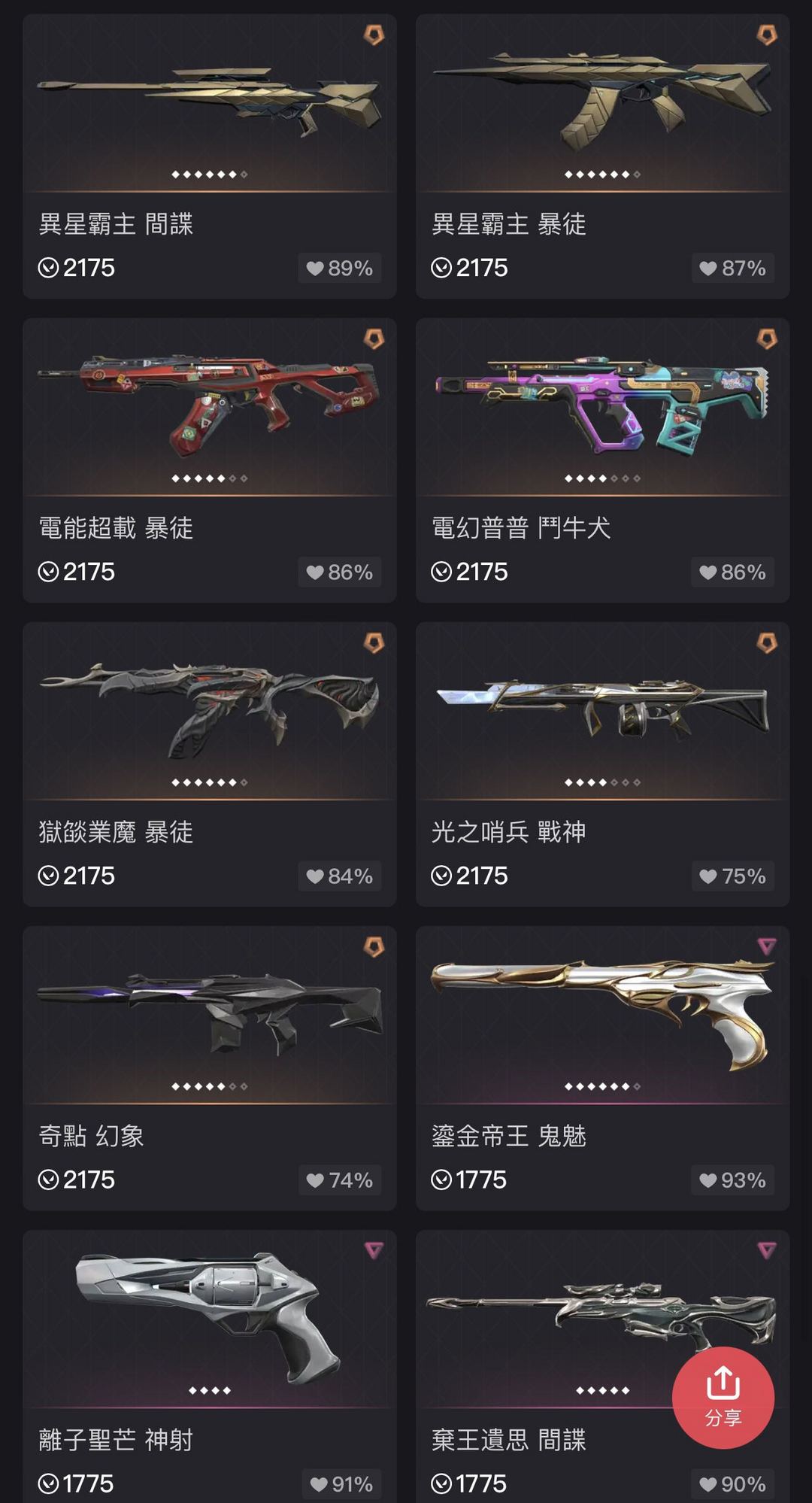Click the pink tier icon on 鎏金帝王 鬼魅
Image resolution: width=812 pixels, height=1503 pixels.
tap(766, 946)
